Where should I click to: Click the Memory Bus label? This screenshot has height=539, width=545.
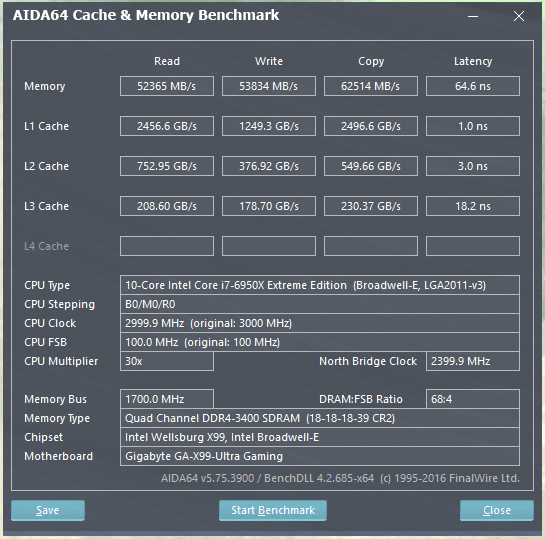click(55, 399)
